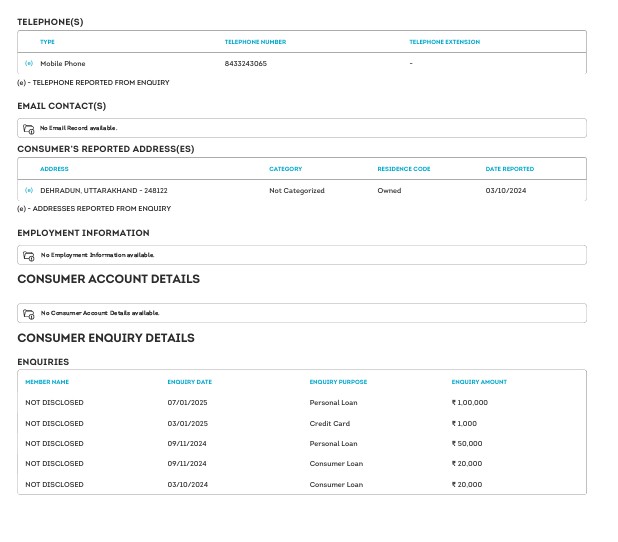
Task: Click the Telephone Extension column header
Action: 444,42
